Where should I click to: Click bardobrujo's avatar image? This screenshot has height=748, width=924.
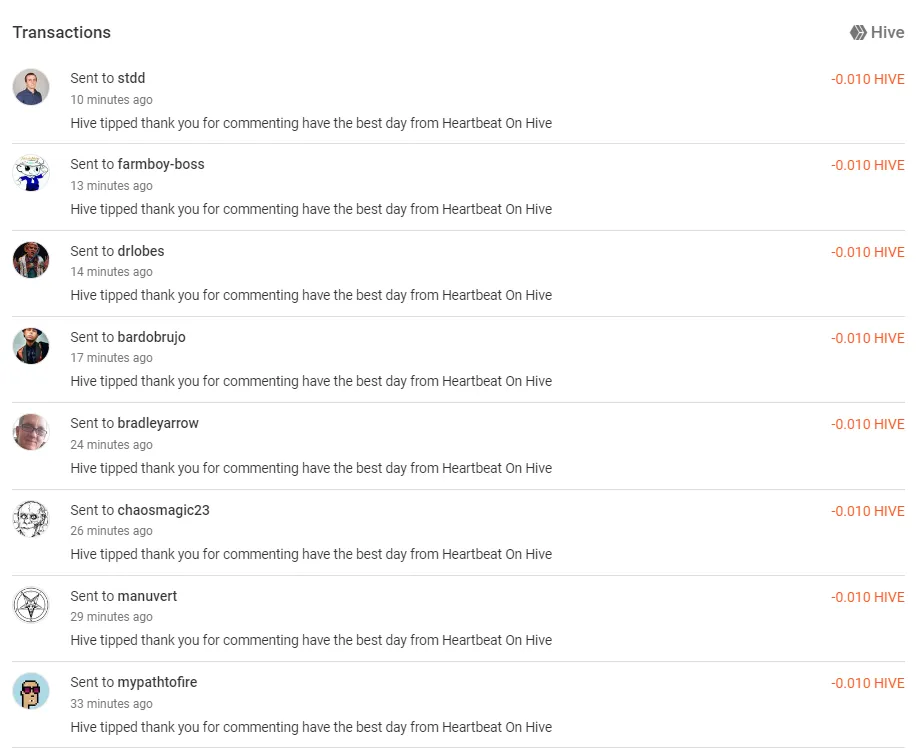click(x=31, y=345)
